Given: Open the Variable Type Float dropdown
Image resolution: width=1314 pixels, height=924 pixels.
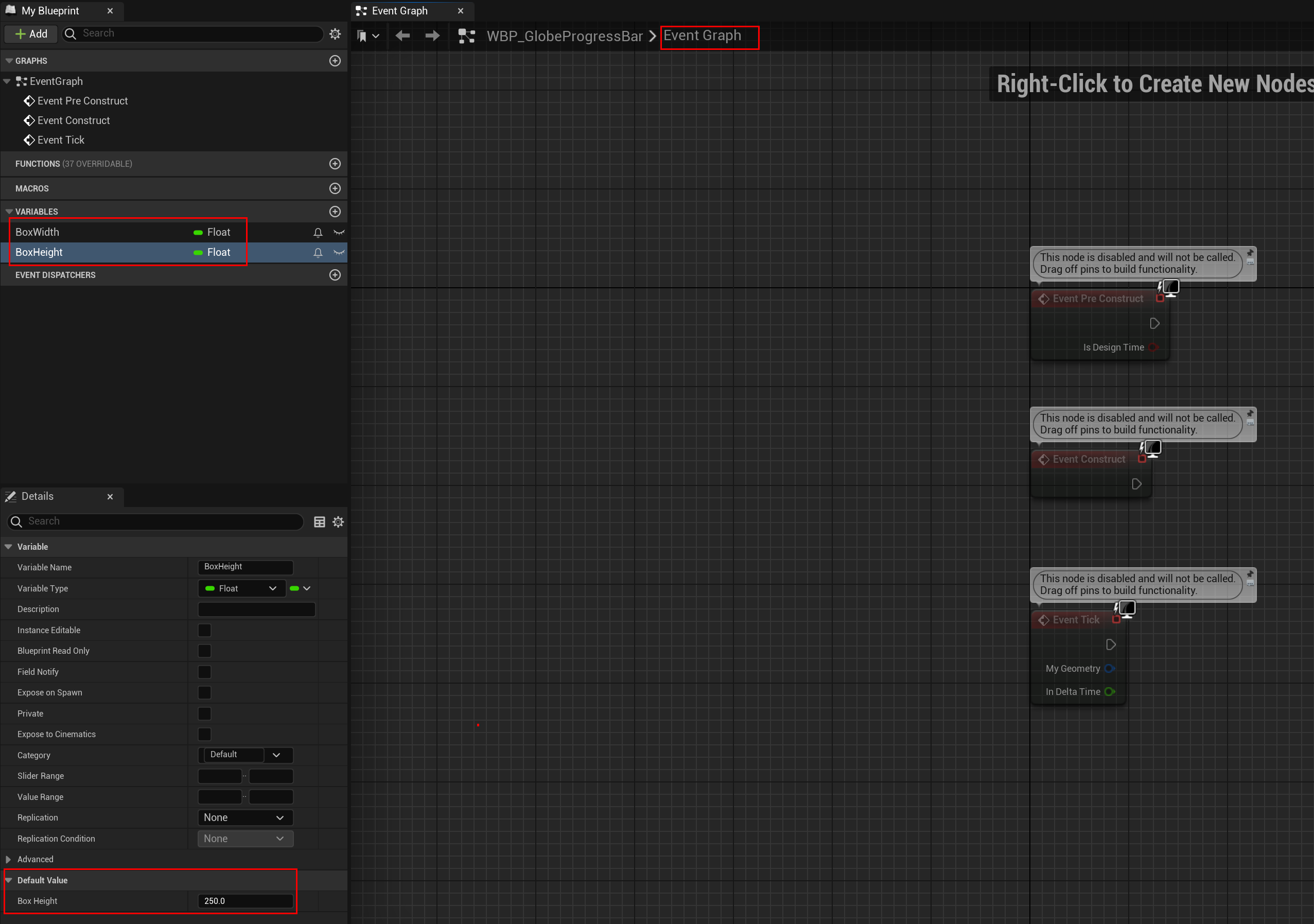Looking at the screenshot, I should point(241,588).
